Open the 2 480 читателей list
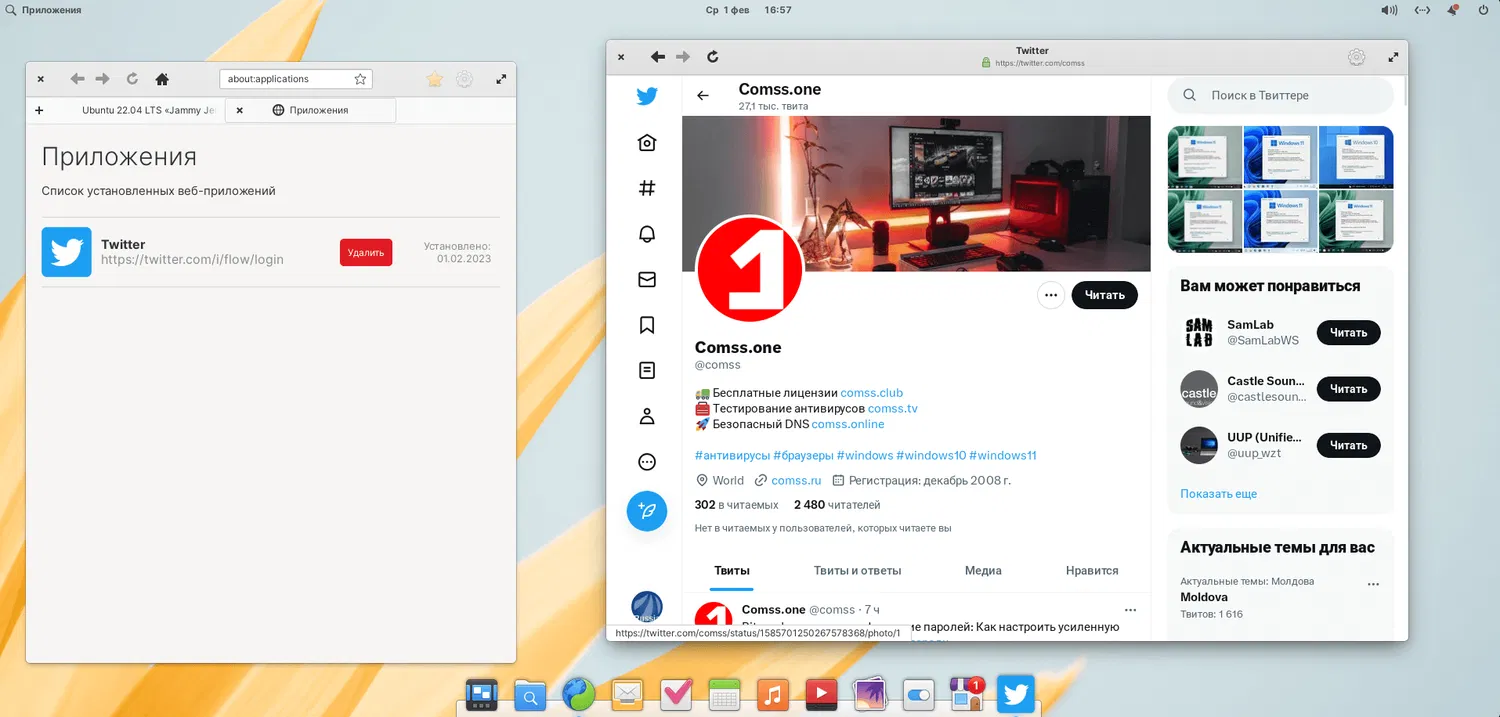The image size is (1500, 717). coord(837,505)
